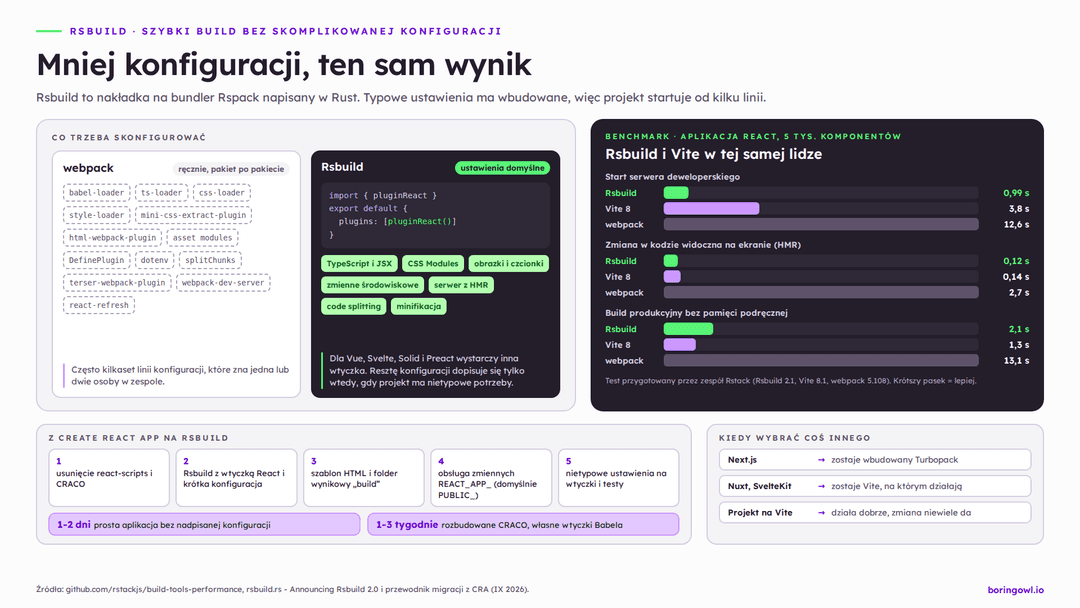The width and height of the screenshot is (1080, 608).
Task: Click the webpack HMR 2,7 s value
Action: [1019, 293]
